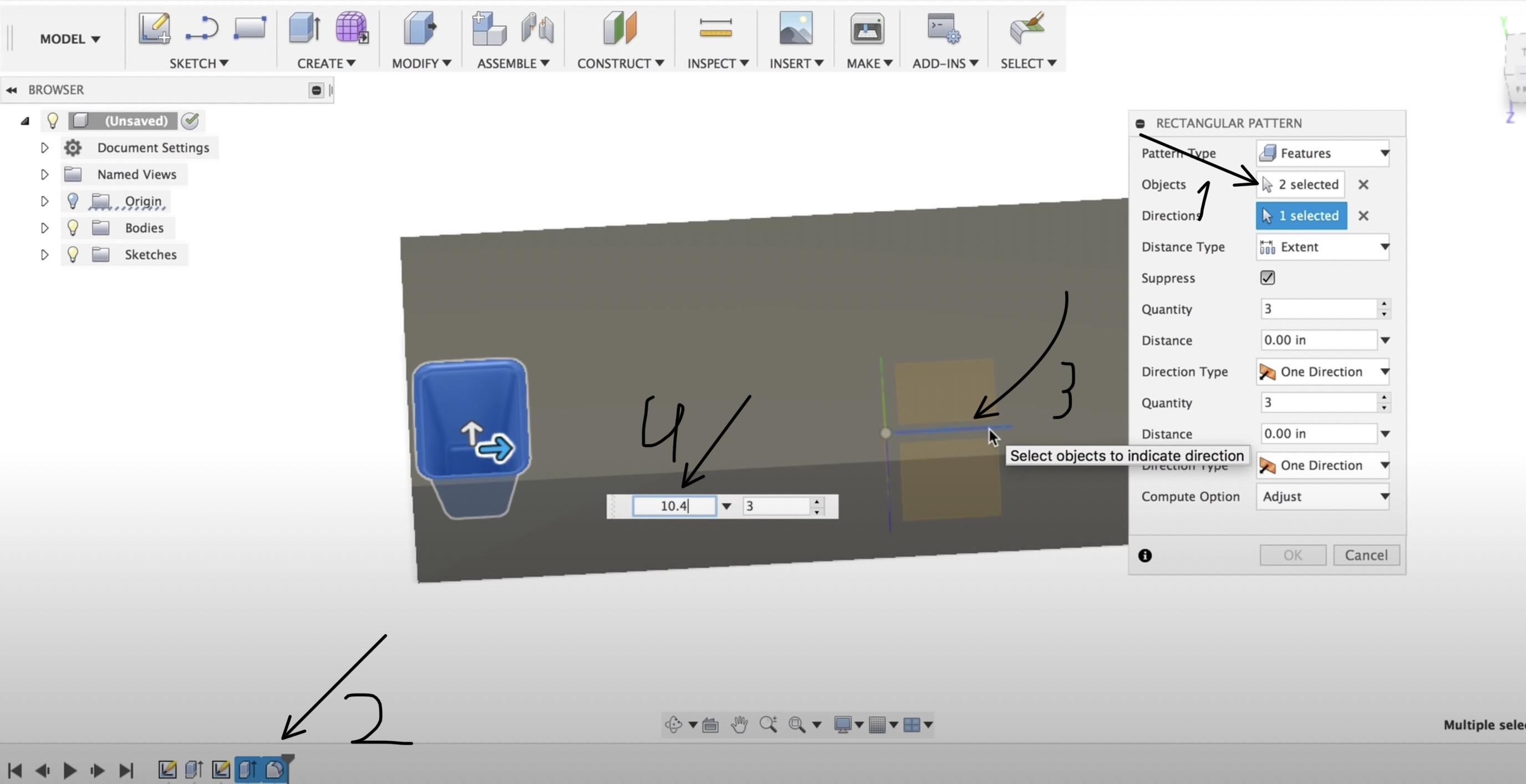Toggle the Suppress checkbox

(x=1267, y=278)
